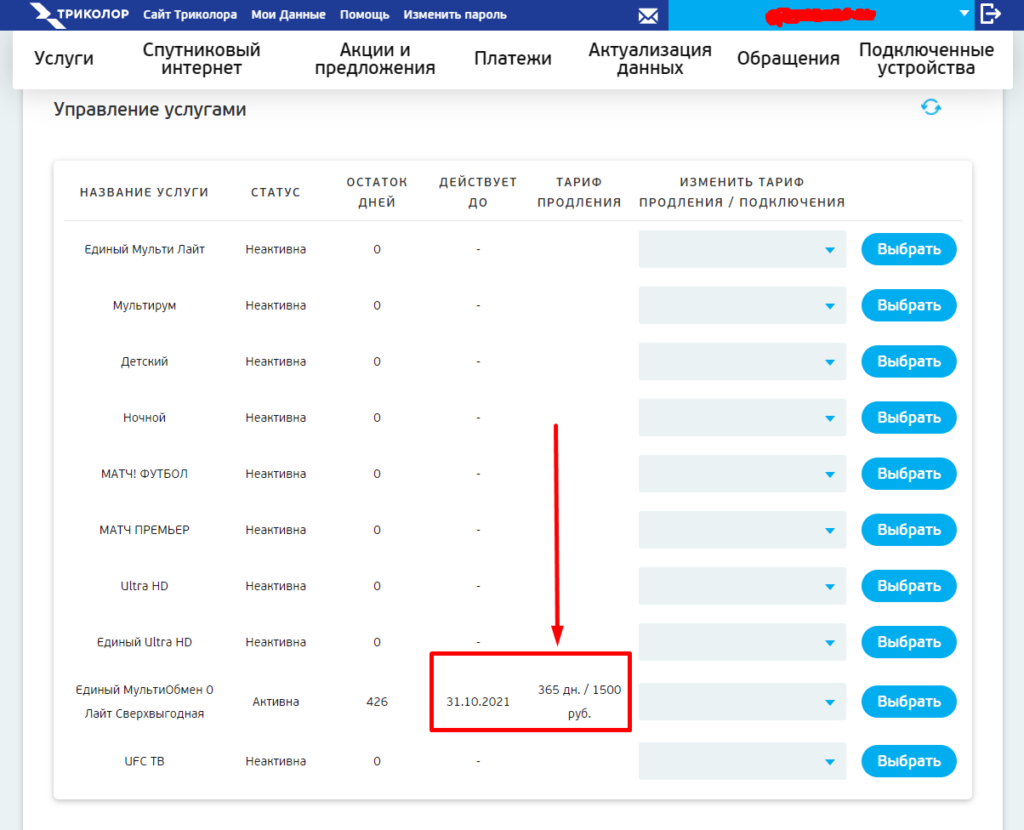Open Сайт Триколора link
Screen dimensions: 1024x830
tap(190, 14)
